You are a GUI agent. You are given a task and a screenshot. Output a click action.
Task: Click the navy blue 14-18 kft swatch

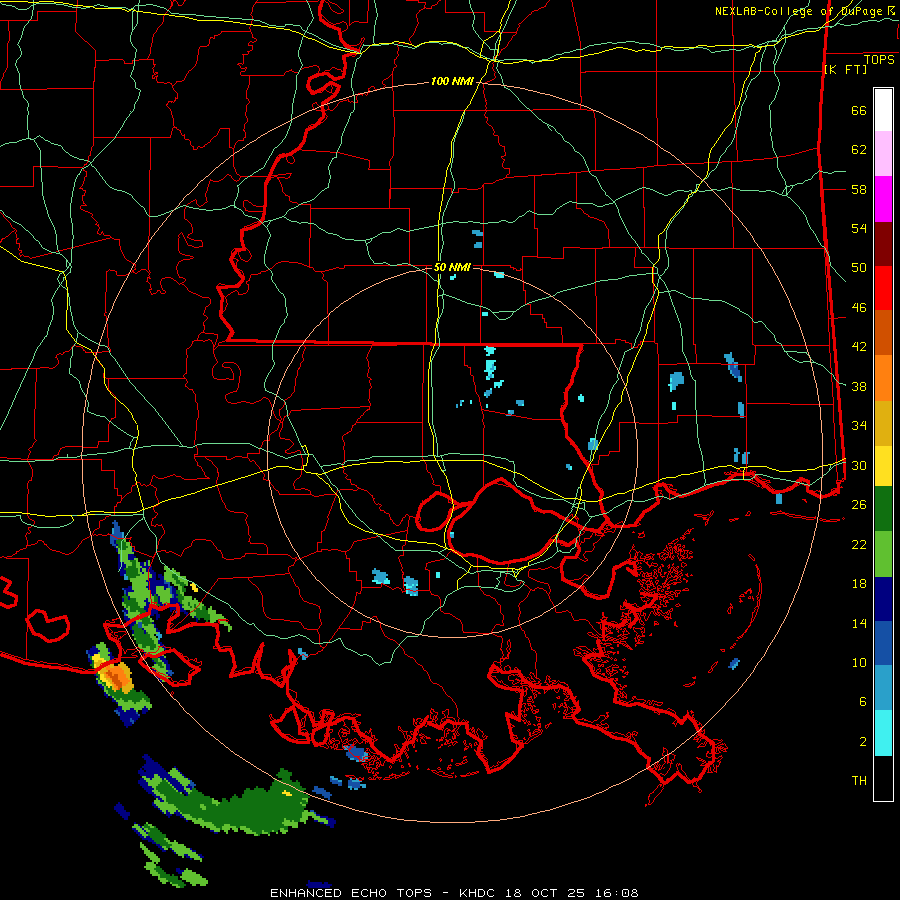(x=883, y=599)
